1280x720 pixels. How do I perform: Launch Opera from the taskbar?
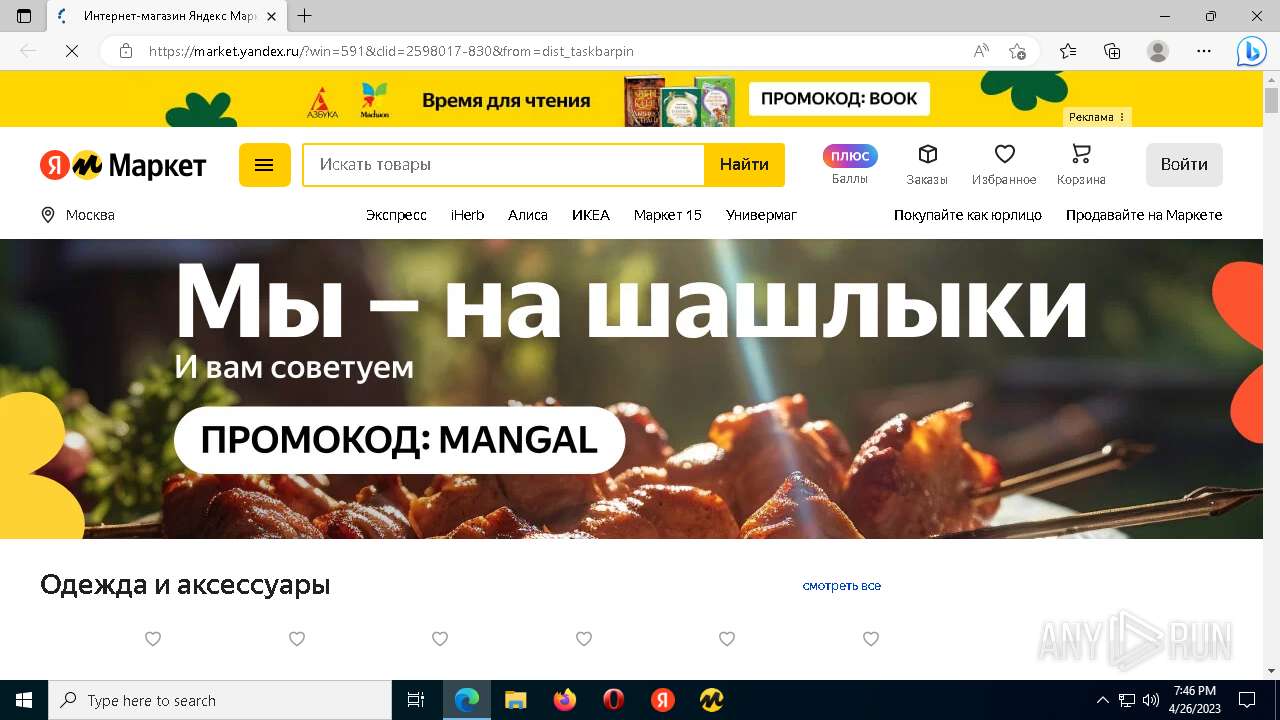pyautogui.click(x=614, y=700)
